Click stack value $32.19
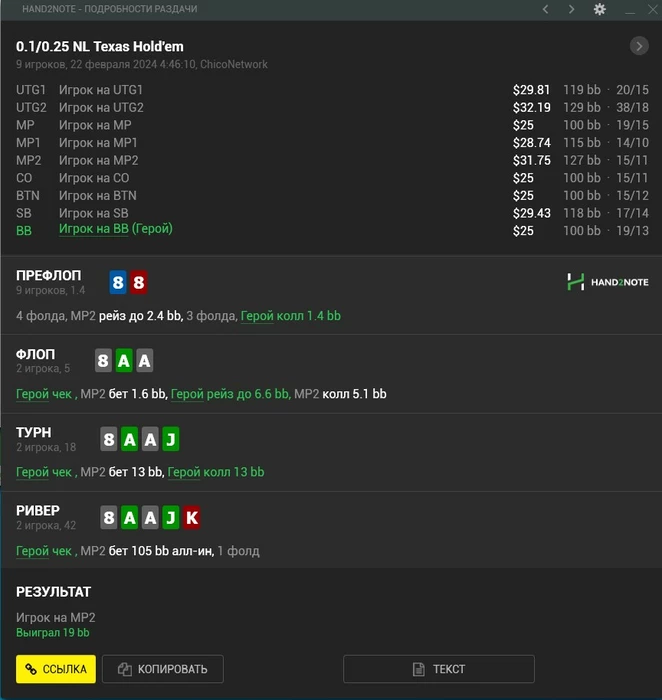This screenshot has width=662, height=700. point(531,108)
